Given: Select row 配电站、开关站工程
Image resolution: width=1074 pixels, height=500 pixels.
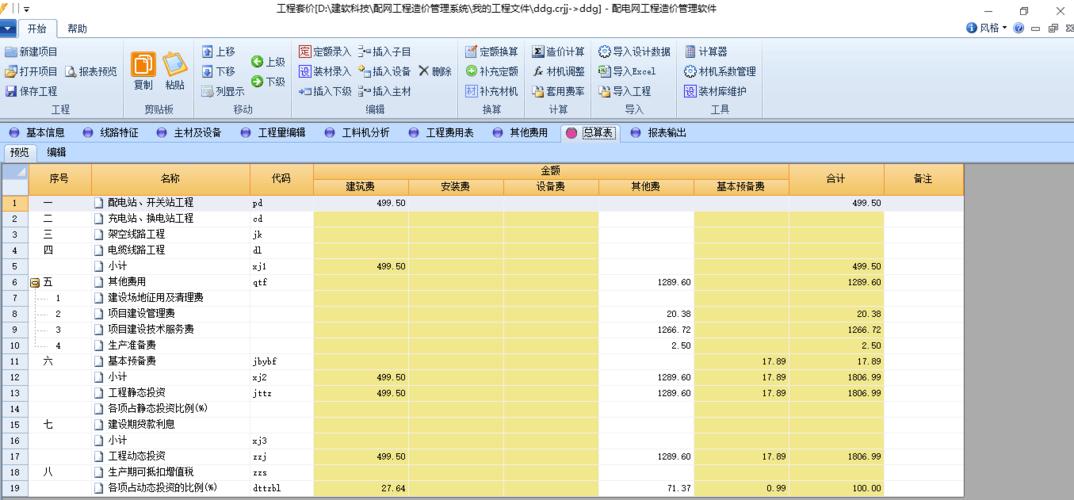Looking at the screenshot, I should pos(482,203).
